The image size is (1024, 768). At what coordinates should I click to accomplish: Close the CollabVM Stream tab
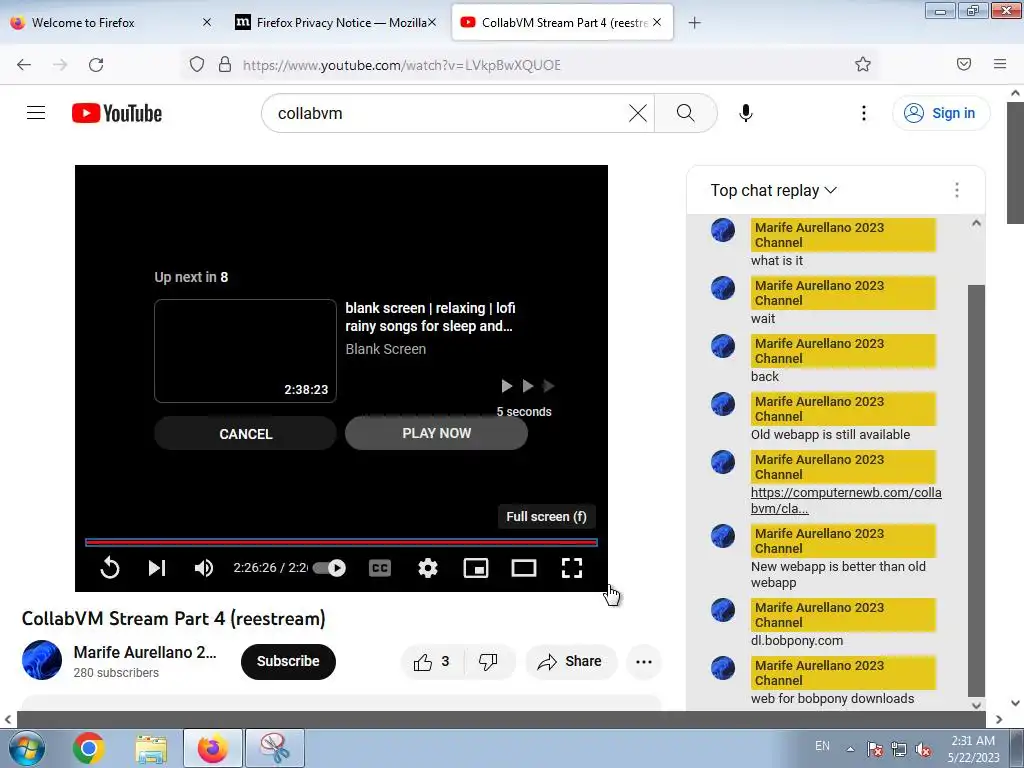point(657,22)
